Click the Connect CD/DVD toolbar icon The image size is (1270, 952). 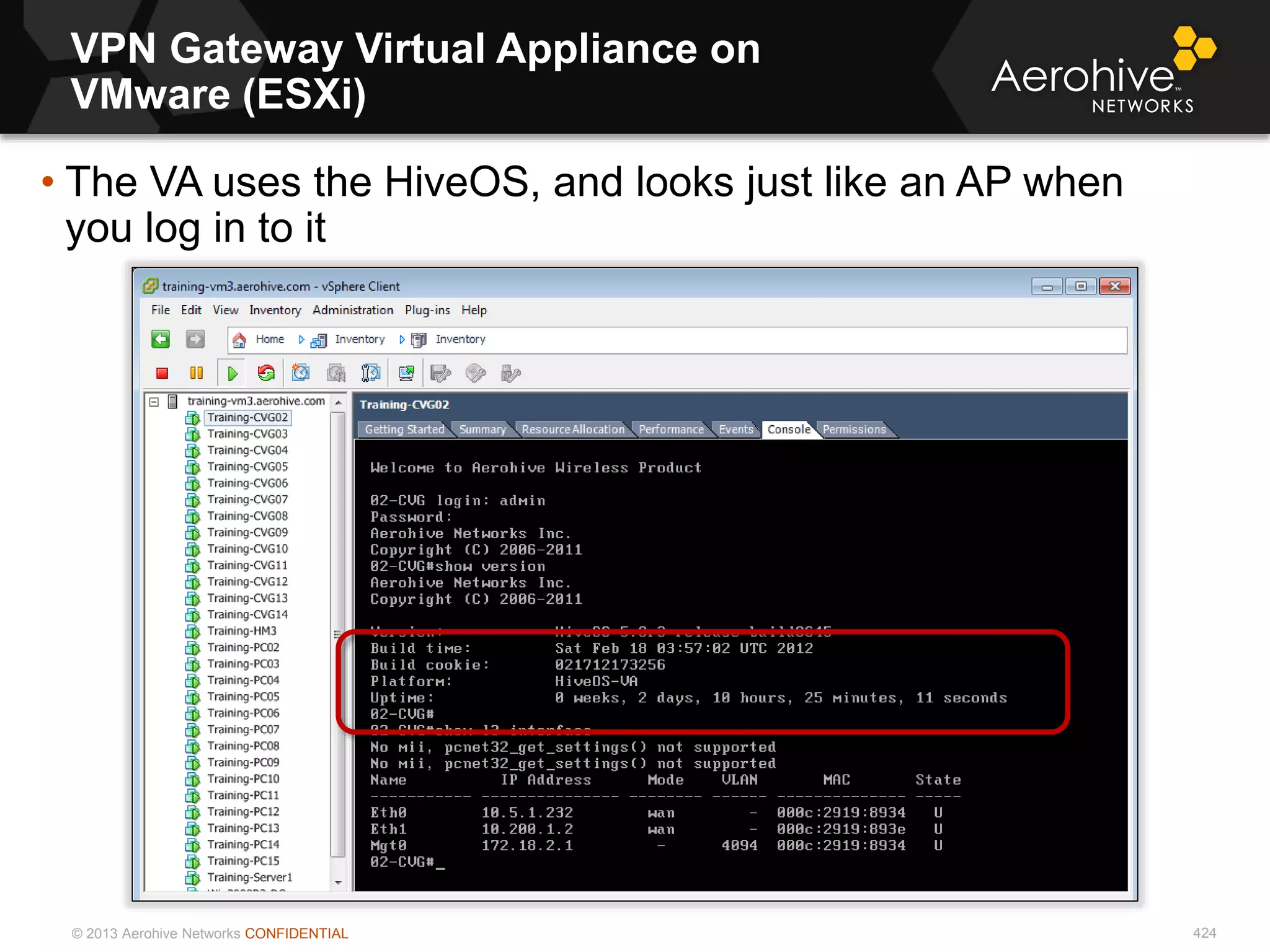click(476, 373)
